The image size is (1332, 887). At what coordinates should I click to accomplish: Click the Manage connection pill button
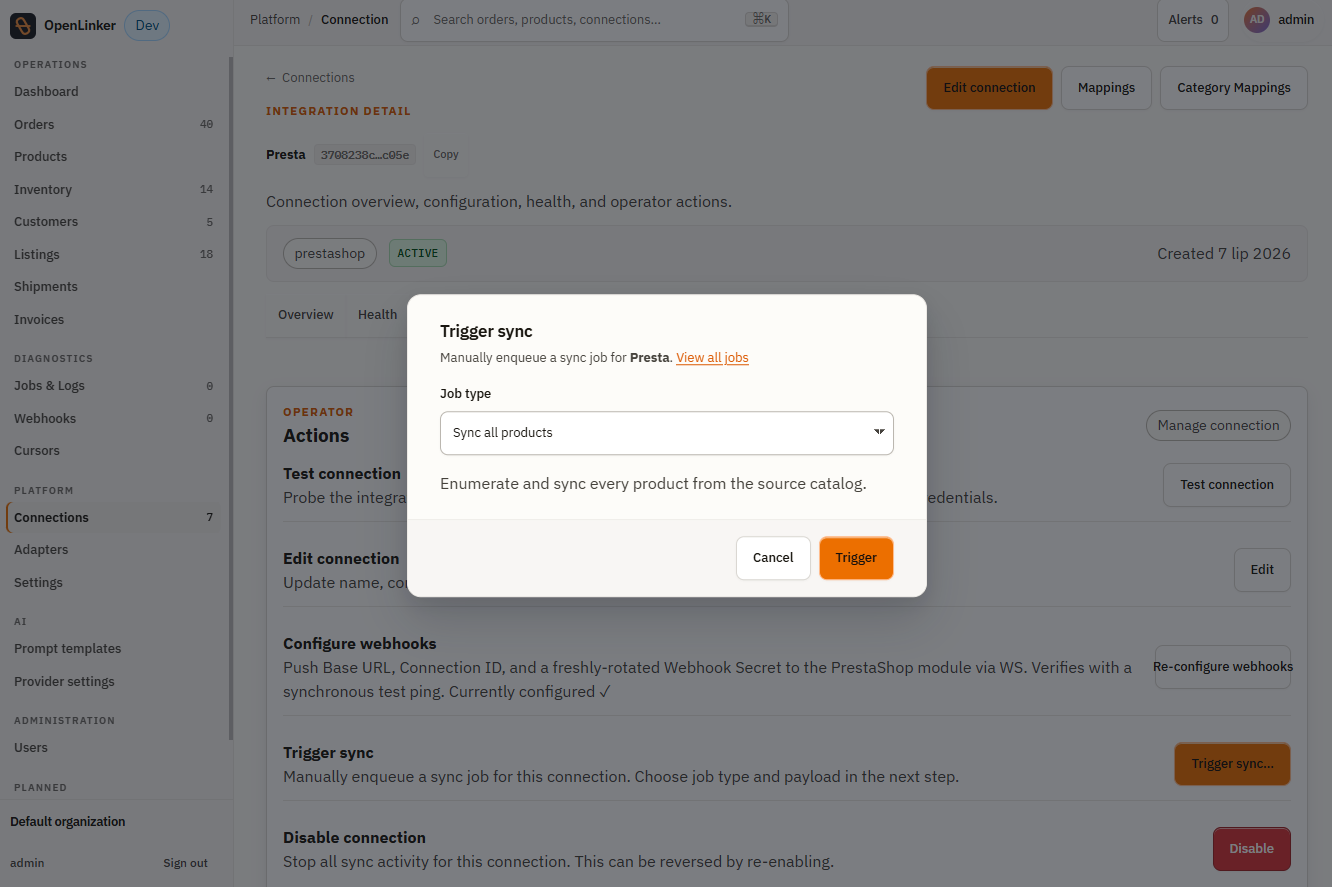(x=1218, y=426)
